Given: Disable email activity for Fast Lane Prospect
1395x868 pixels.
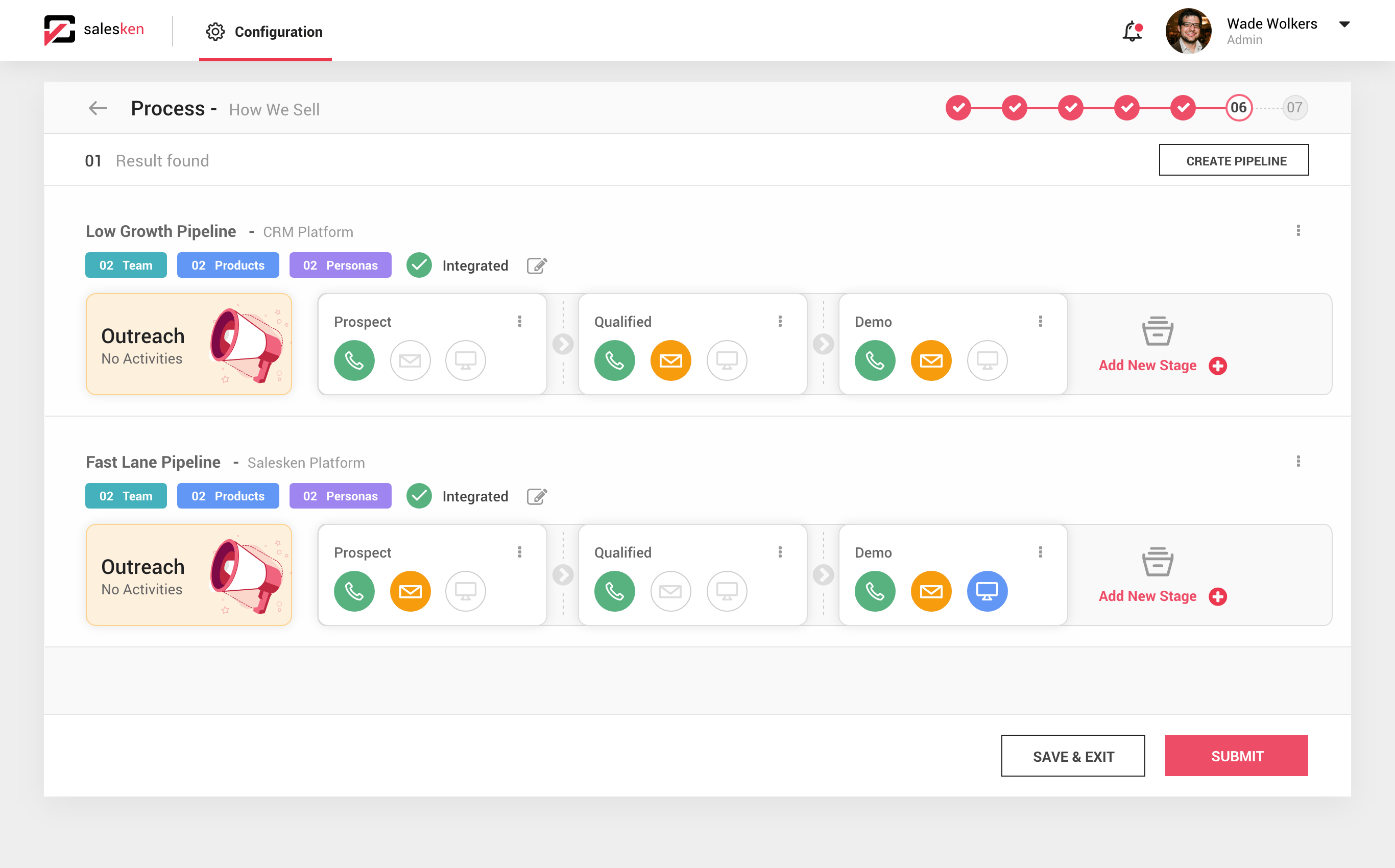Looking at the screenshot, I should click(x=410, y=591).
